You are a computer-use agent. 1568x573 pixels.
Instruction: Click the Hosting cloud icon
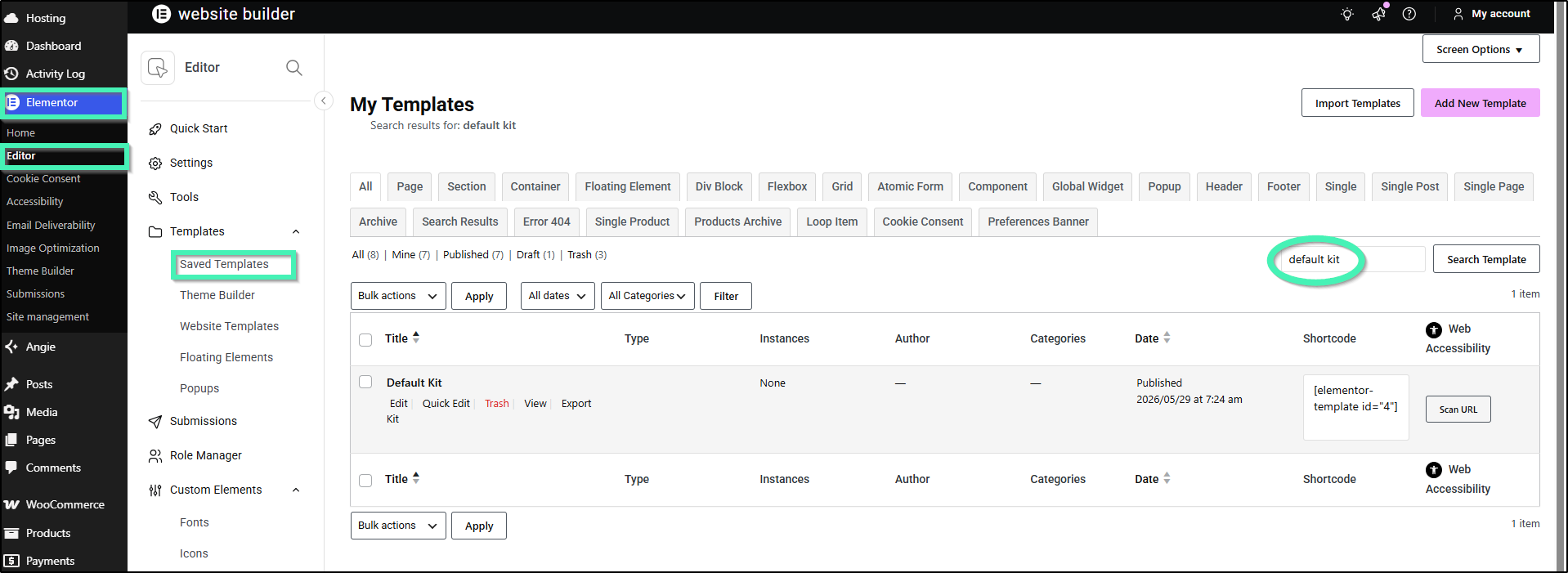point(11,18)
